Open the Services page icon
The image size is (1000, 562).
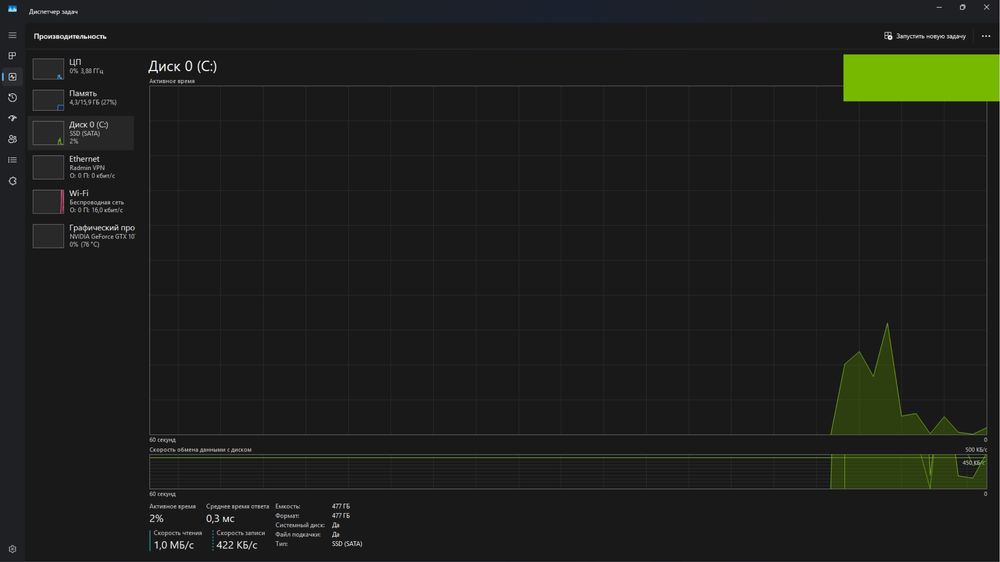tap(12, 181)
